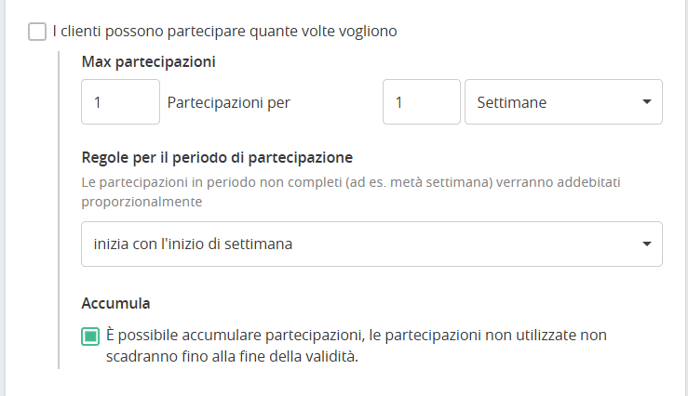Viewport: 688px width, 396px height.
Task: Click the 'È possibile accumulare partecipazioni' label
Action: (356, 346)
